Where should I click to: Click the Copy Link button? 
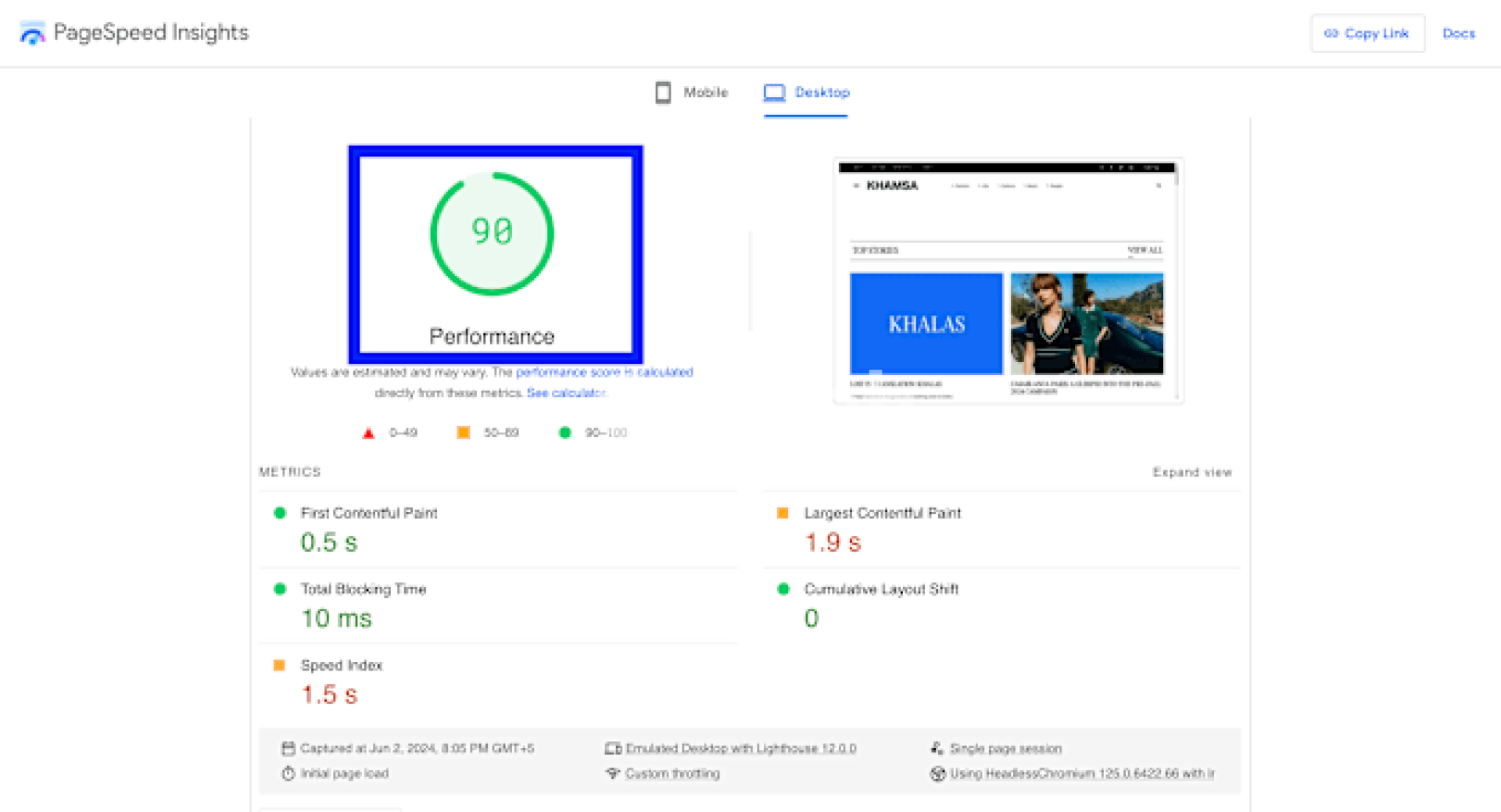click(x=1367, y=34)
